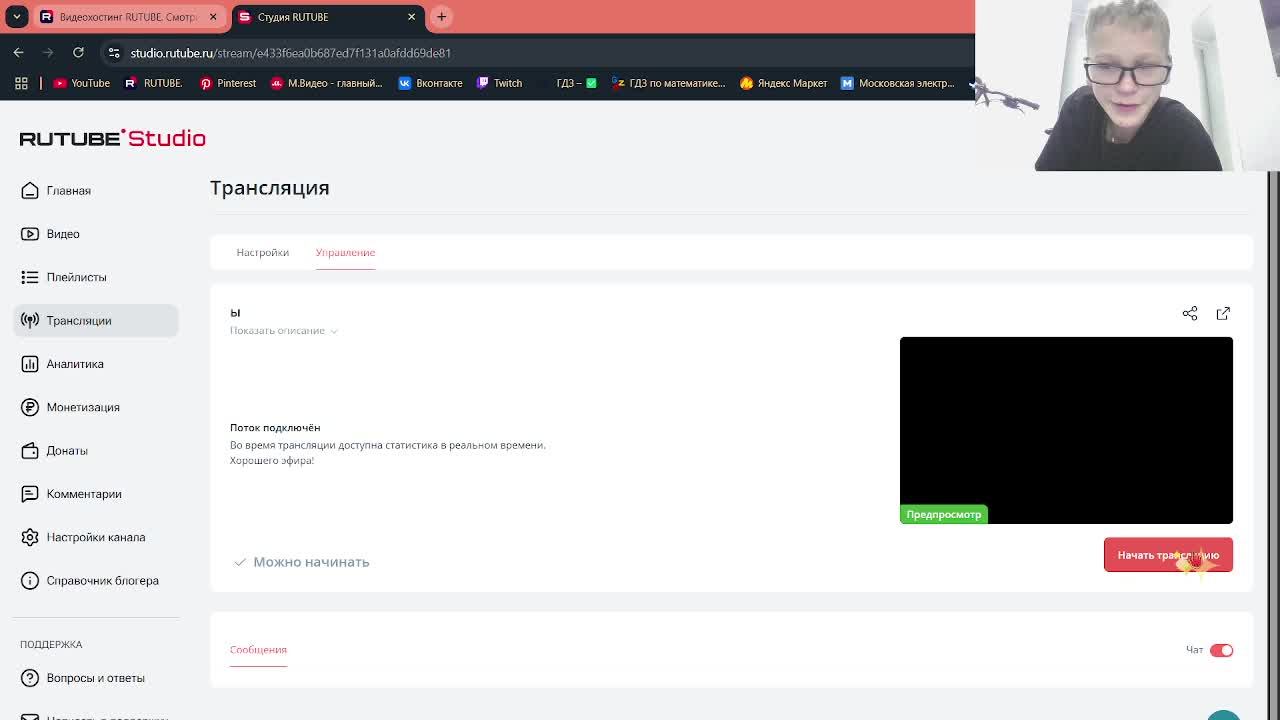Close the Студия RUTUBE browser tab

411,17
